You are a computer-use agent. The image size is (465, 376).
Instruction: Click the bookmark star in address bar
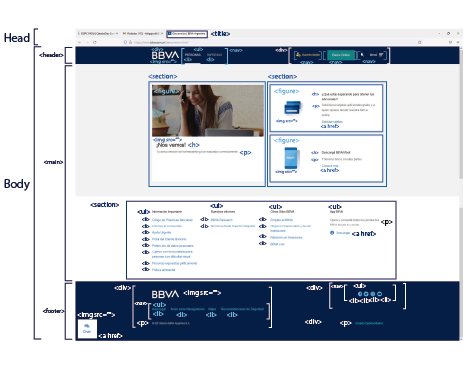(419, 42)
